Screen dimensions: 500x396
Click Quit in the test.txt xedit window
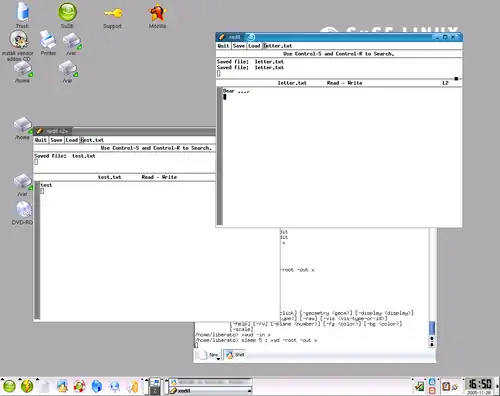click(41, 140)
